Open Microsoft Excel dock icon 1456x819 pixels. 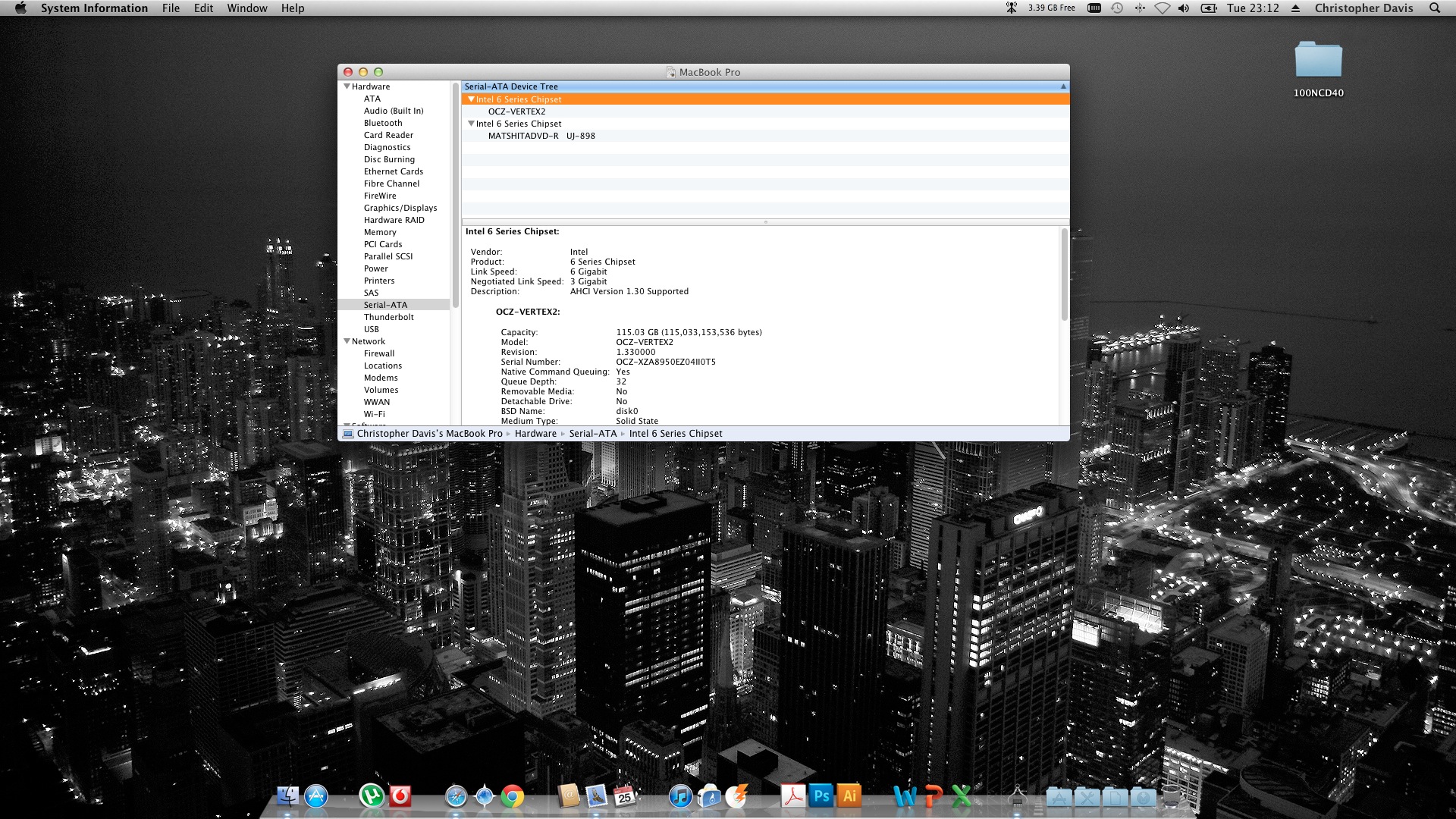coord(961,795)
